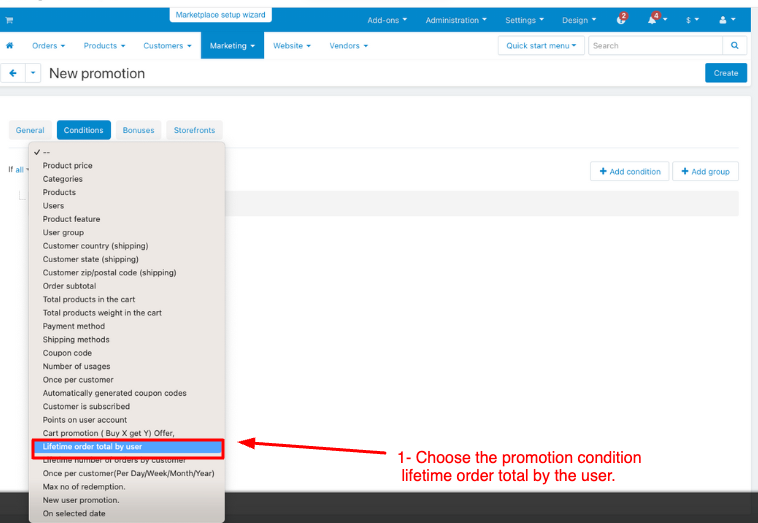Click the Add condition button
The height and width of the screenshot is (523, 758).
tap(629, 171)
